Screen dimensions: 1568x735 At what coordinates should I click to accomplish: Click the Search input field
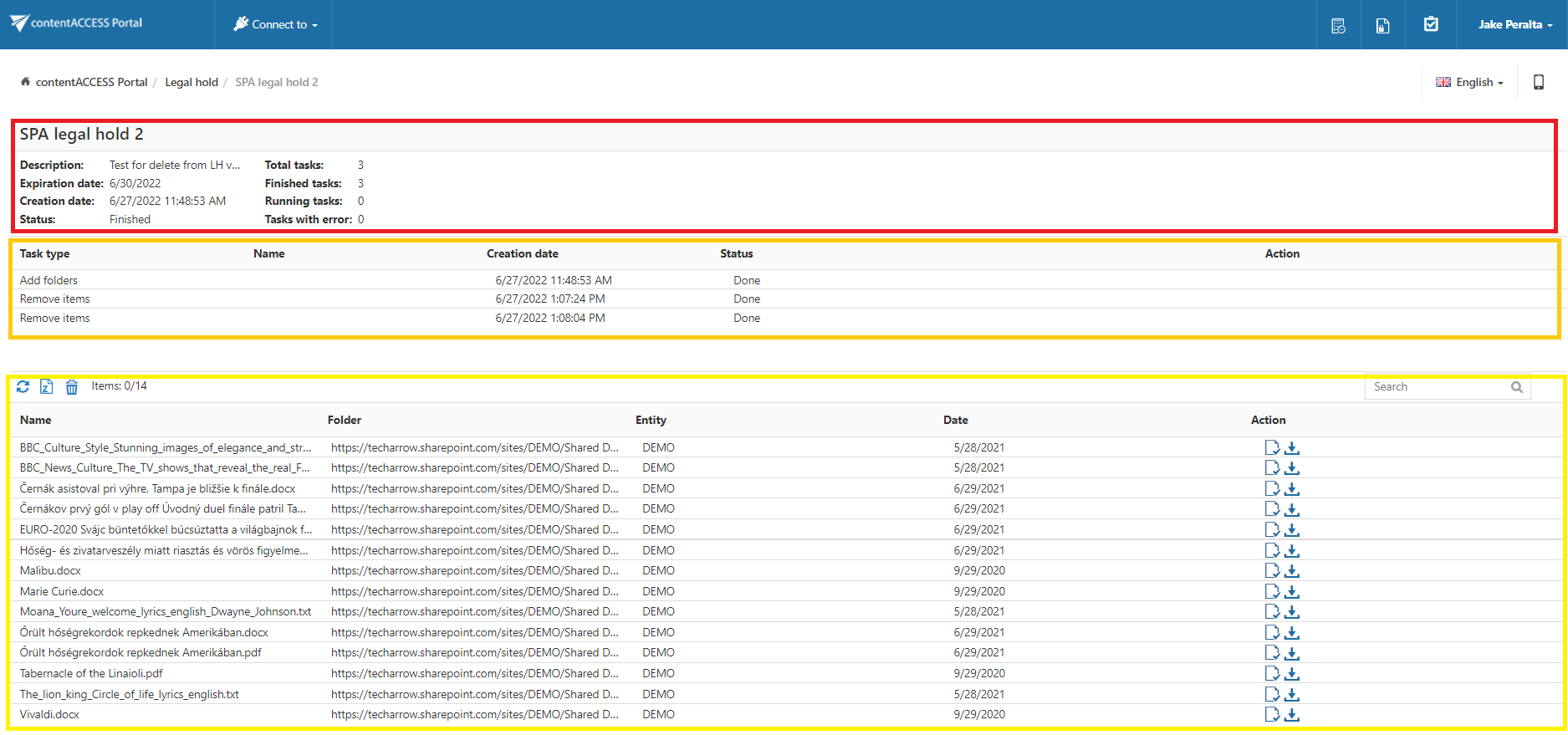coord(1438,387)
